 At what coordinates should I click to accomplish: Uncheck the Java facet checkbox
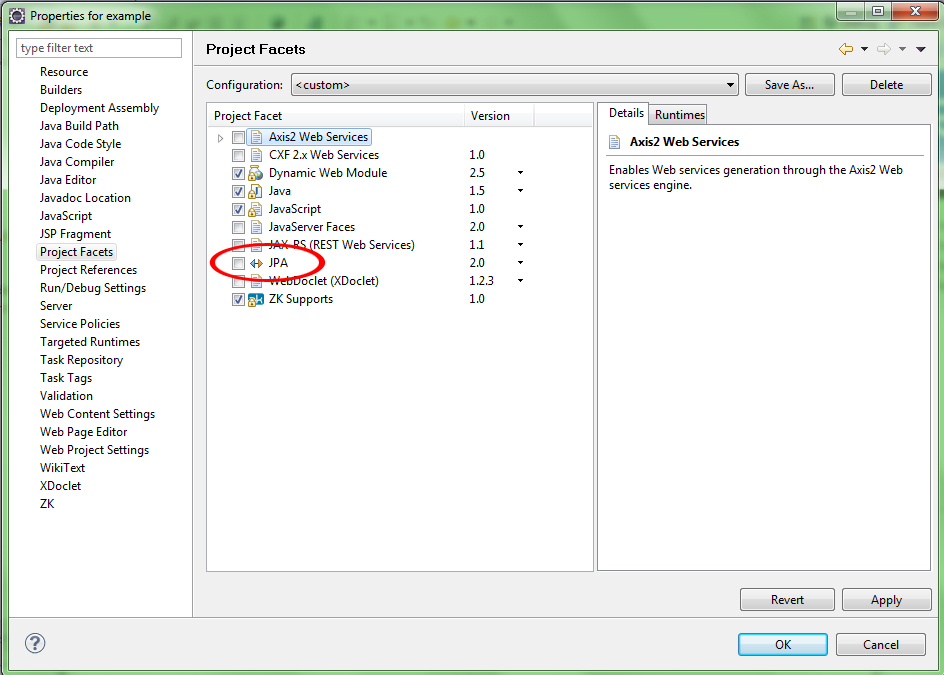(238, 191)
